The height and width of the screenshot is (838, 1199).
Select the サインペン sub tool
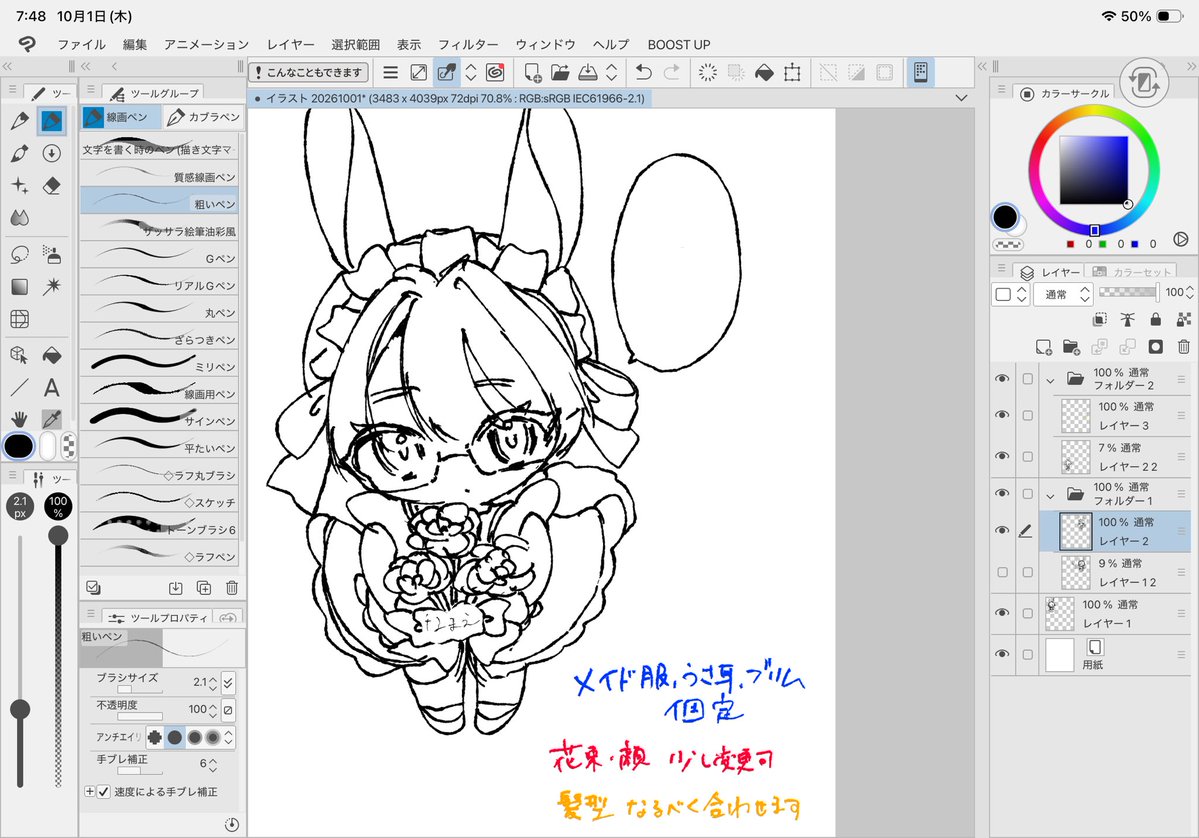click(x=159, y=420)
